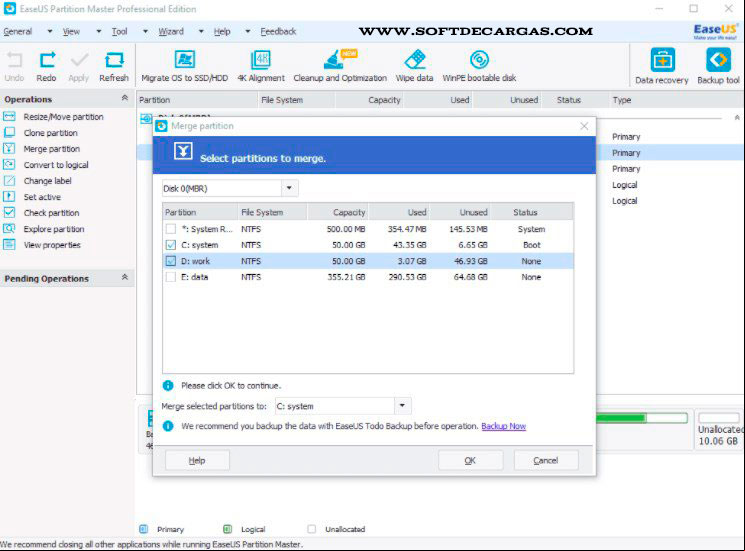Choose Clone partition operation
The height and width of the screenshot is (551, 745).
coord(50,133)
